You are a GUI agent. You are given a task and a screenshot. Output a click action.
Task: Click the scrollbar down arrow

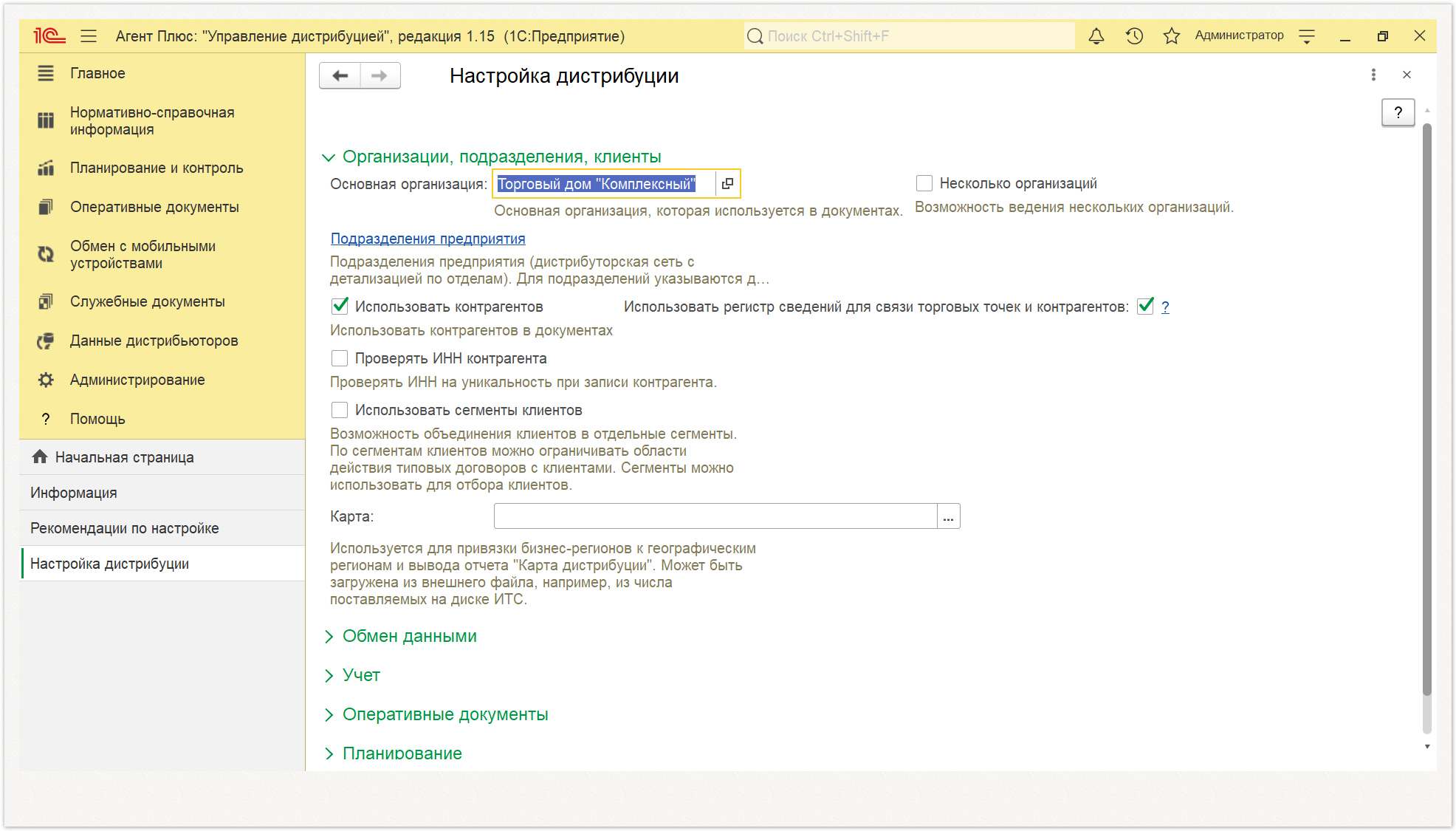coord(1426,747)
